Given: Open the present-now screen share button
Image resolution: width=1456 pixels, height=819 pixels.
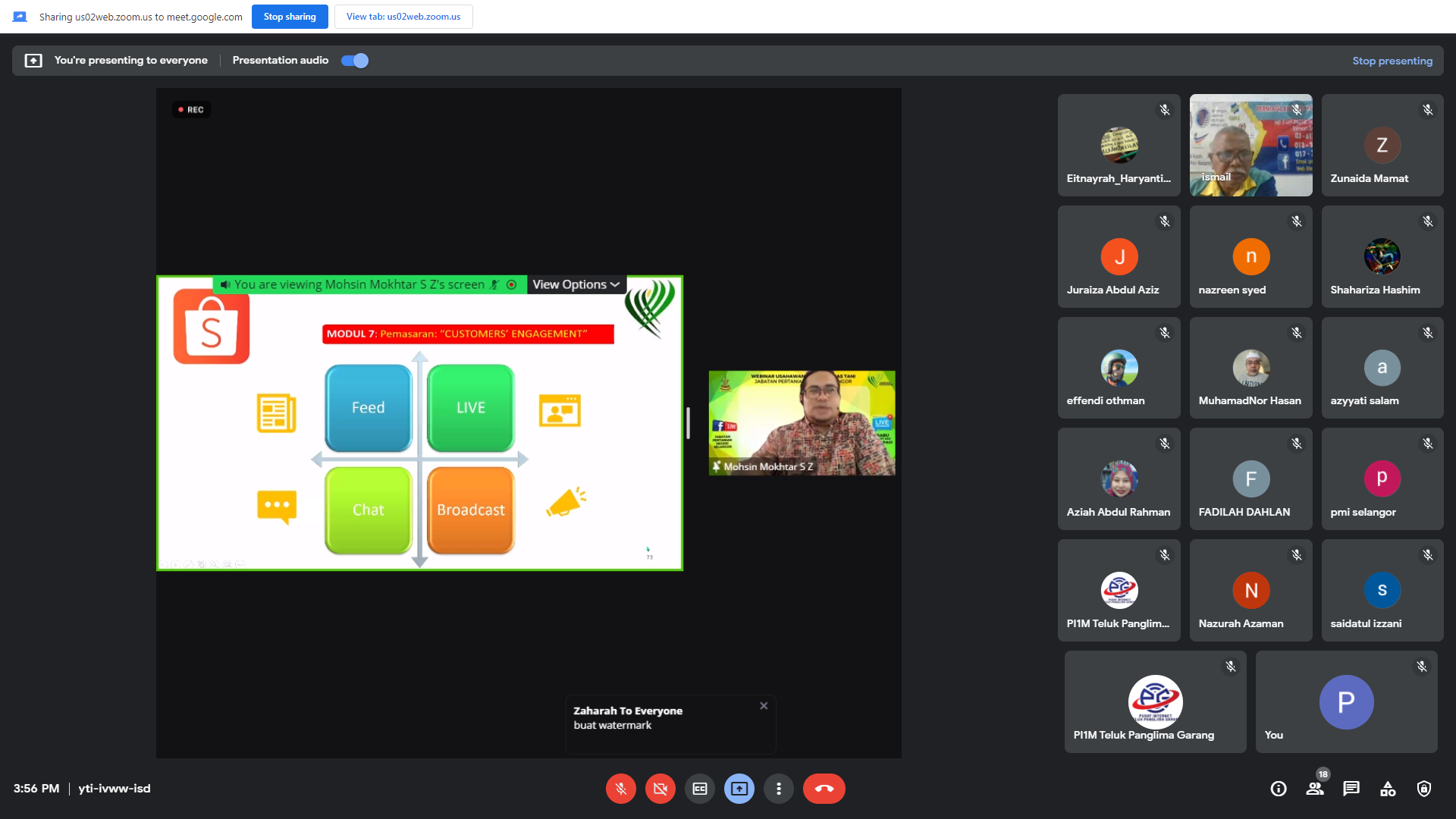Looking at the screenshot, I should [x=739, y=789].
